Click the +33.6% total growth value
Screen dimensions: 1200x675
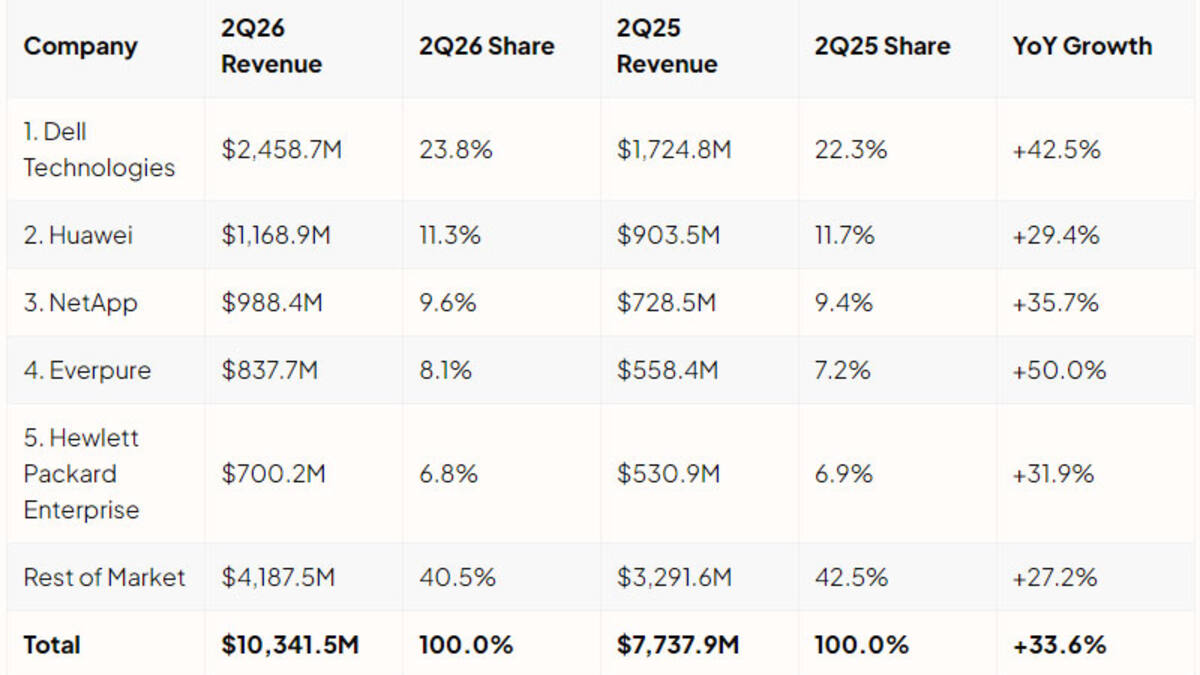(1059, 645)
